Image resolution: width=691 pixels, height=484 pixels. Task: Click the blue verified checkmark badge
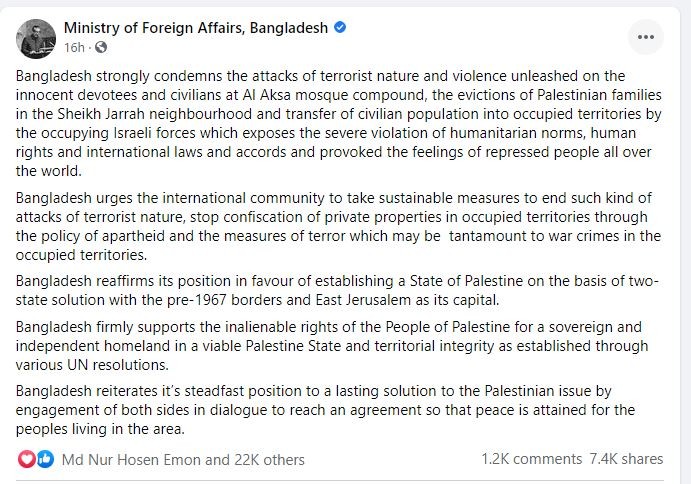340,27
